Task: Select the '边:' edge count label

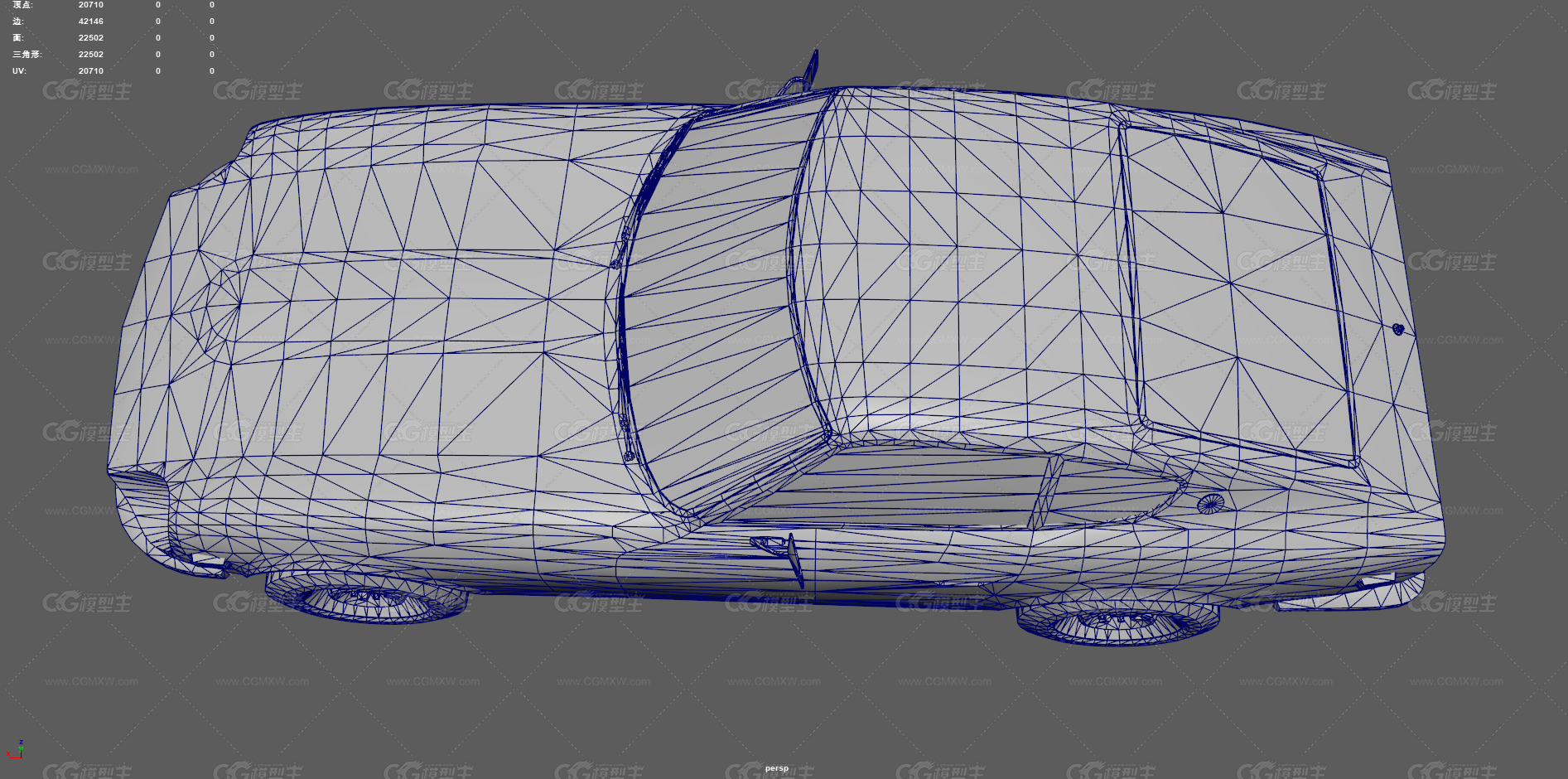Action: click(x=17, y=22)
